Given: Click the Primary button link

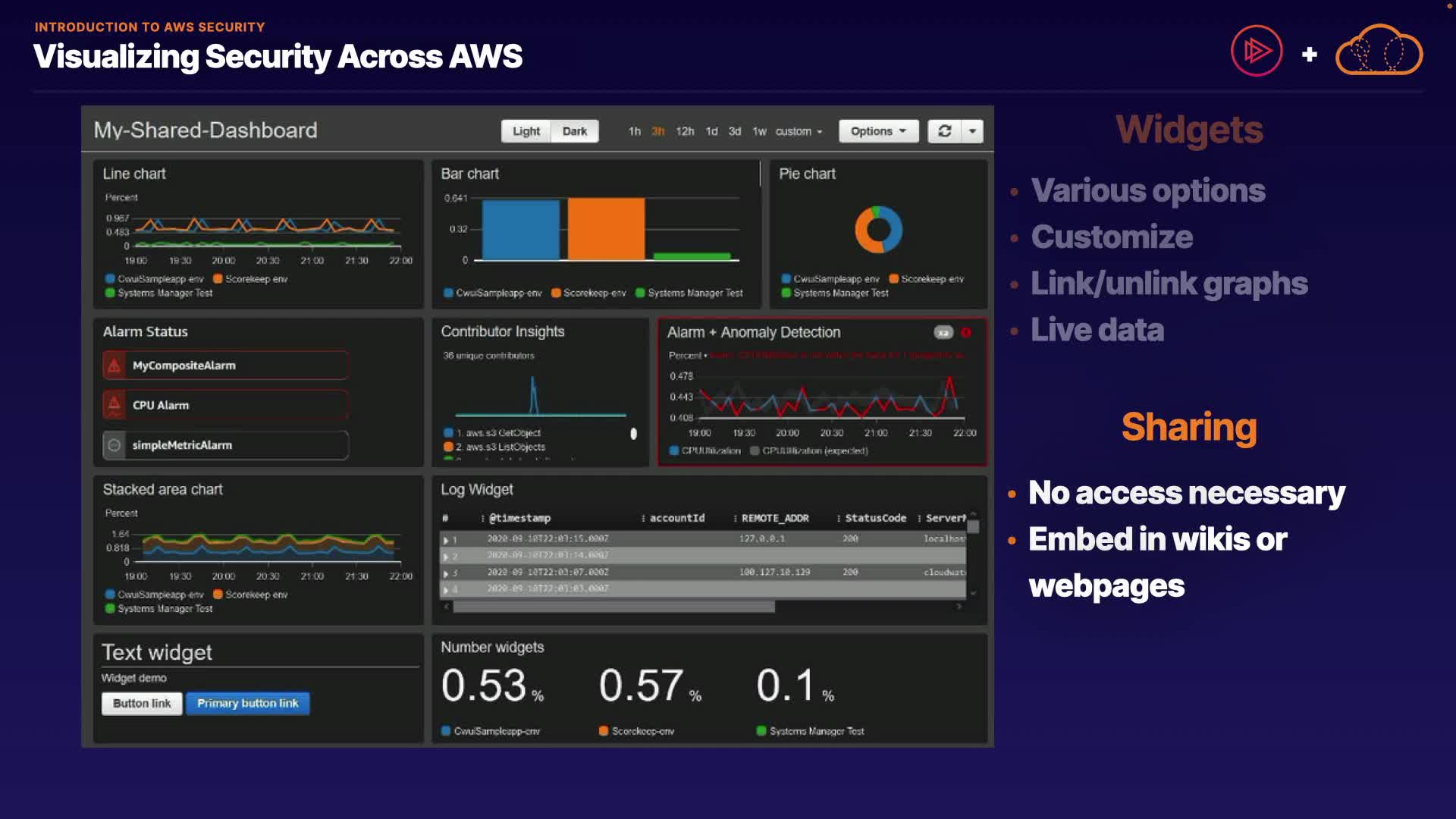Looking at the screenshot, I should (x=247, y=704).
